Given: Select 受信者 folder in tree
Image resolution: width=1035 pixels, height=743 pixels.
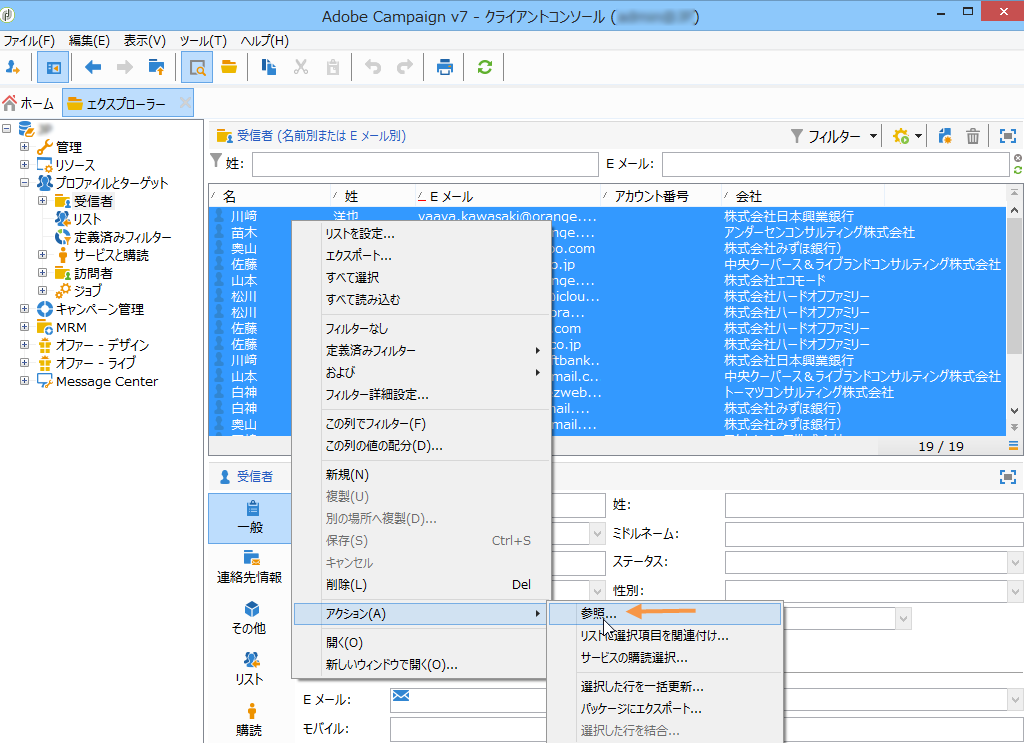Looking at the screenshot, I should tap(84, 201).
